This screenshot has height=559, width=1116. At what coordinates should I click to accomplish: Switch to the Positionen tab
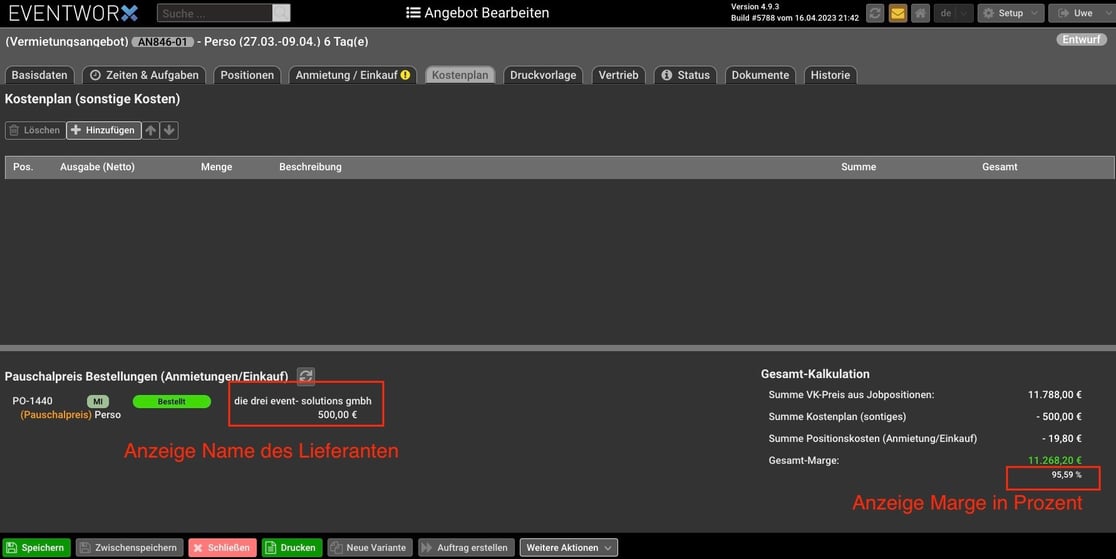(247, 75)
